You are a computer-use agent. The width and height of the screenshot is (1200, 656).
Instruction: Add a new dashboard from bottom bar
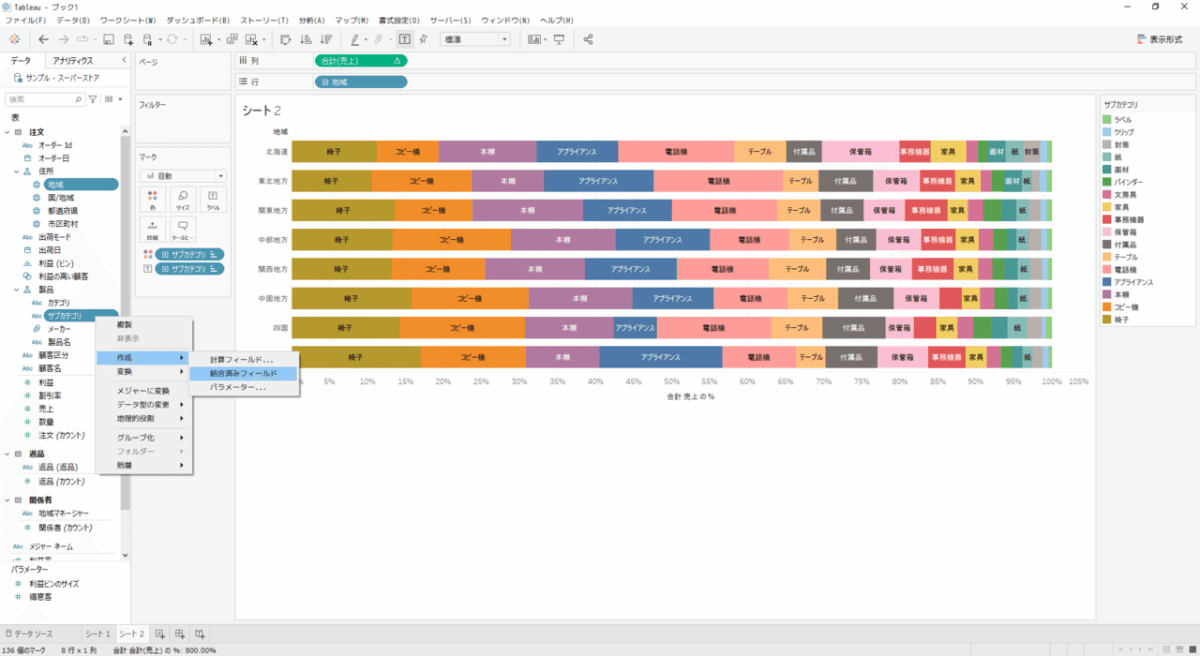click(x=180, y=634)
